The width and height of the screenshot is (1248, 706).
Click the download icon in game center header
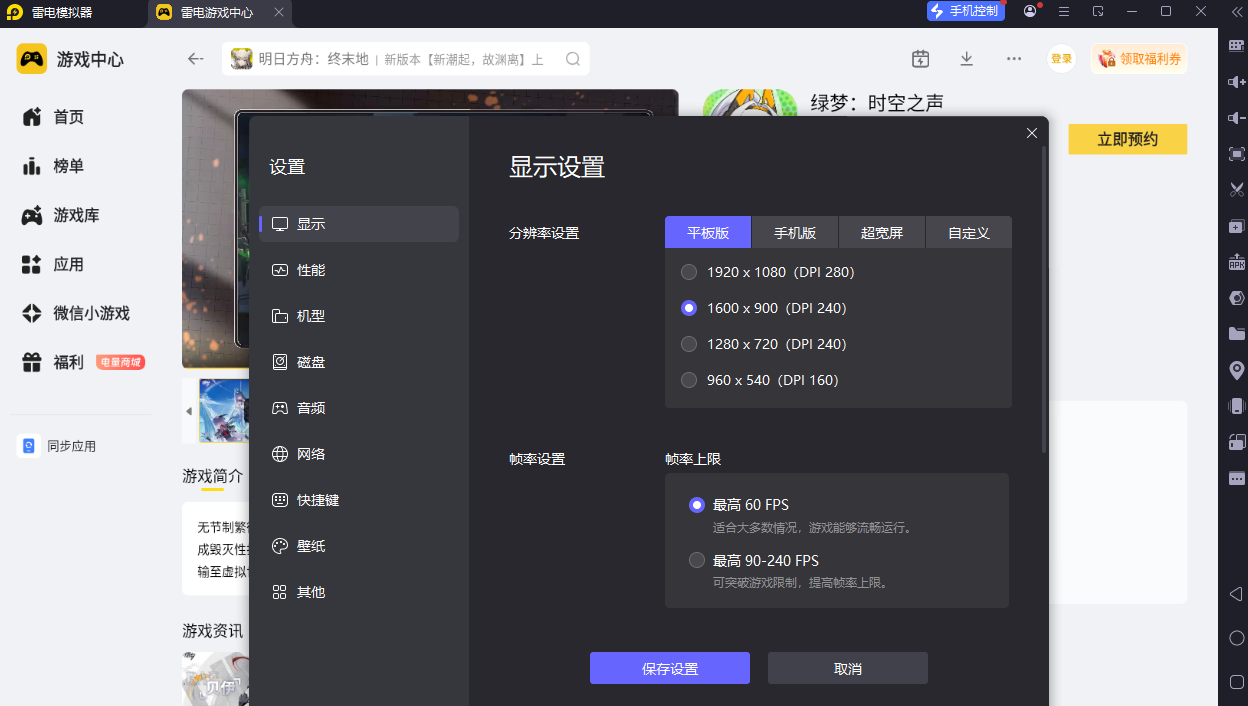966,59
